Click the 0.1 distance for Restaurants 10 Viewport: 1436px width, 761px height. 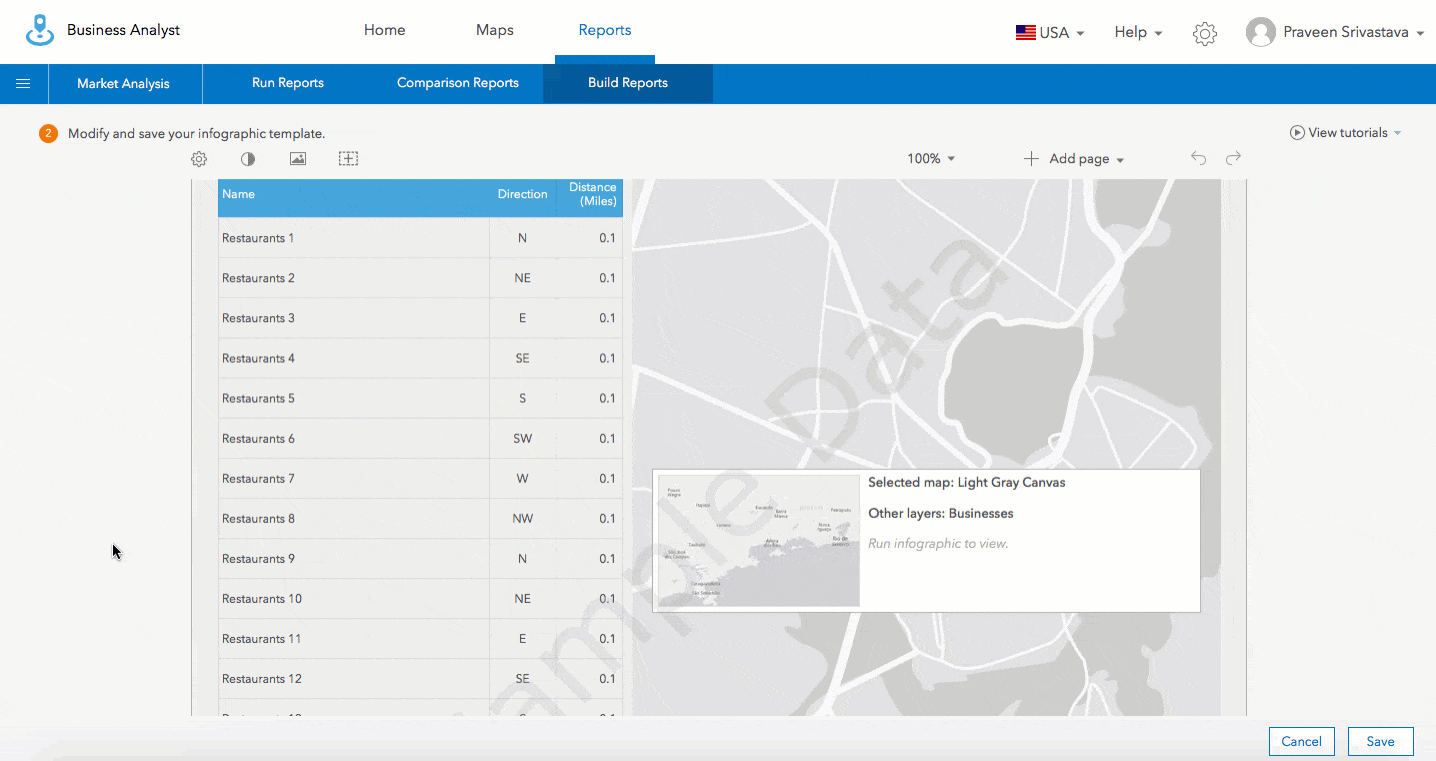click(x=607, y=598)
